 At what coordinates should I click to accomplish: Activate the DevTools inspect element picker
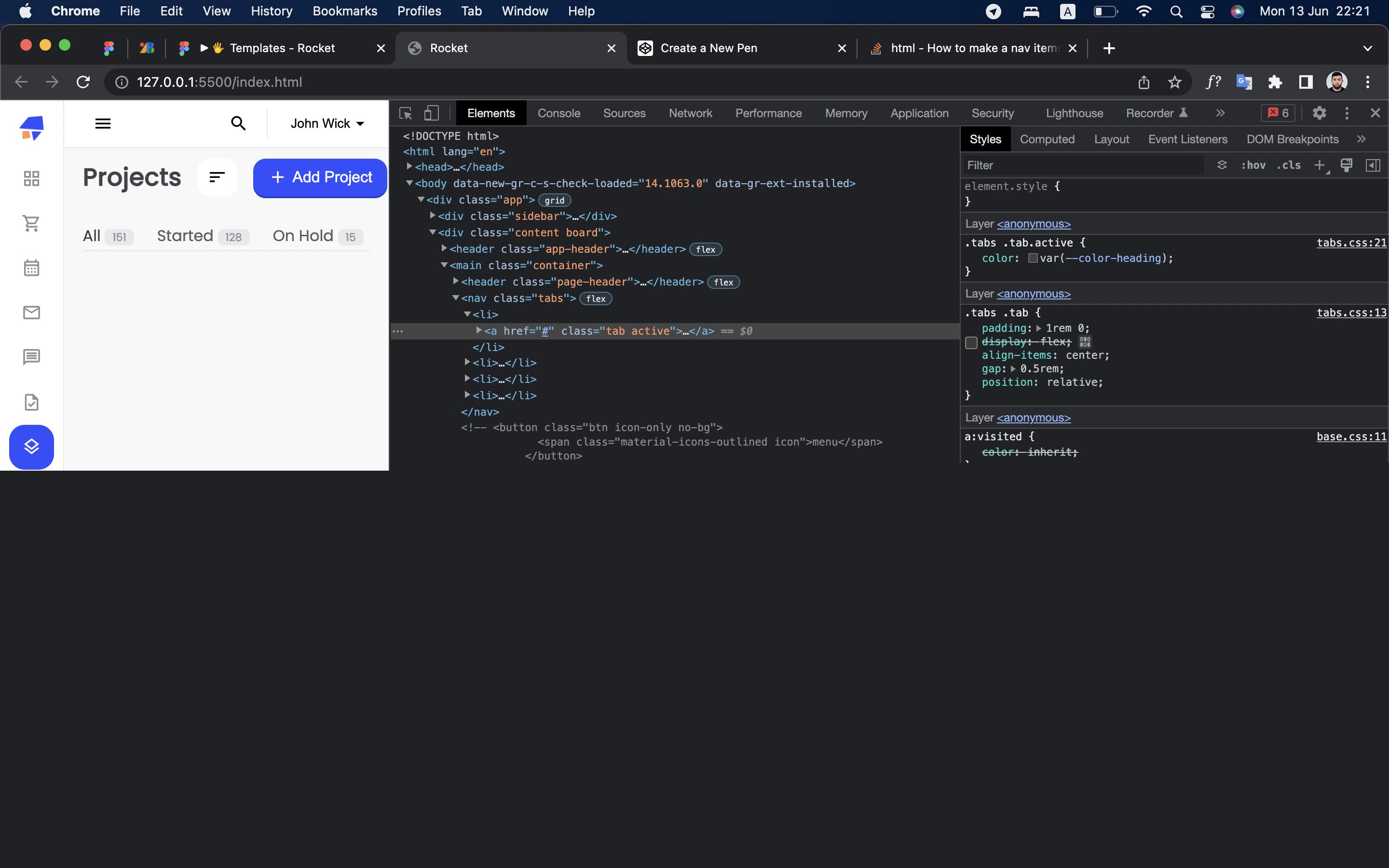(x=406, y=113)
